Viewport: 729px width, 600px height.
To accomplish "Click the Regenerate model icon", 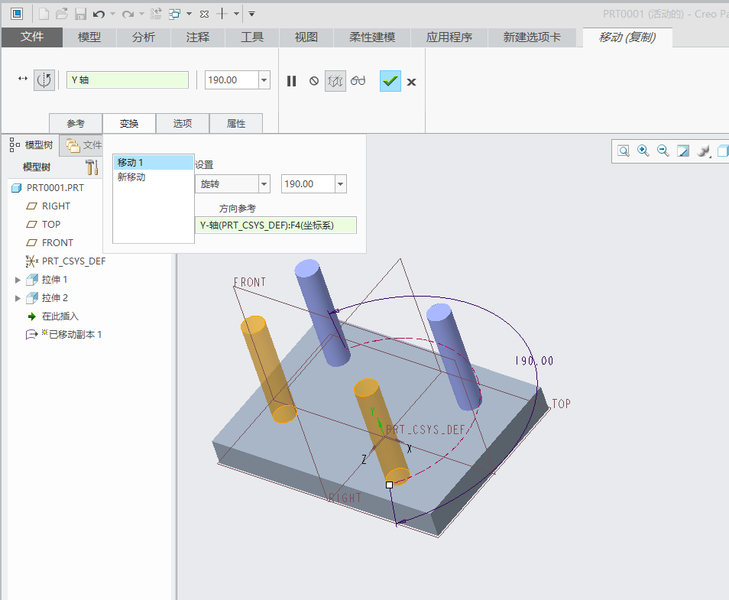I will (x=156, y=14).
